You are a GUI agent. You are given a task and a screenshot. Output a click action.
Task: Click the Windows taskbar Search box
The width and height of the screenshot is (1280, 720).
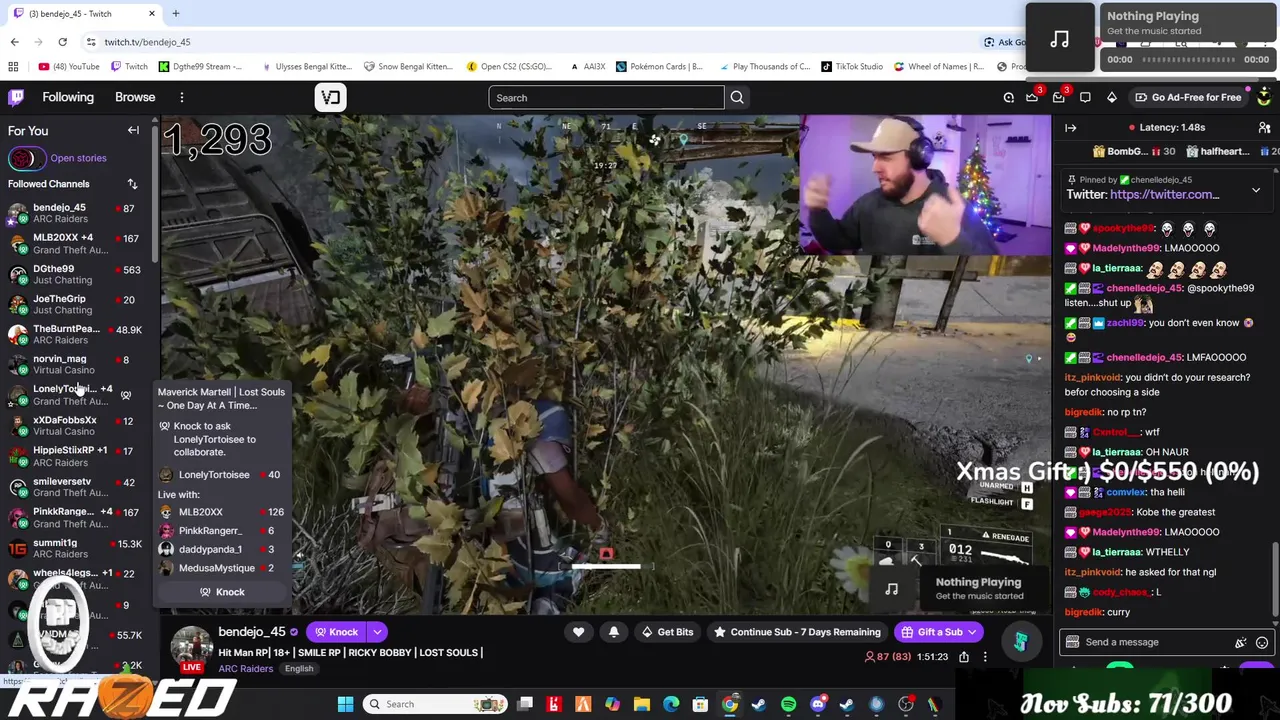coord(434,704)
